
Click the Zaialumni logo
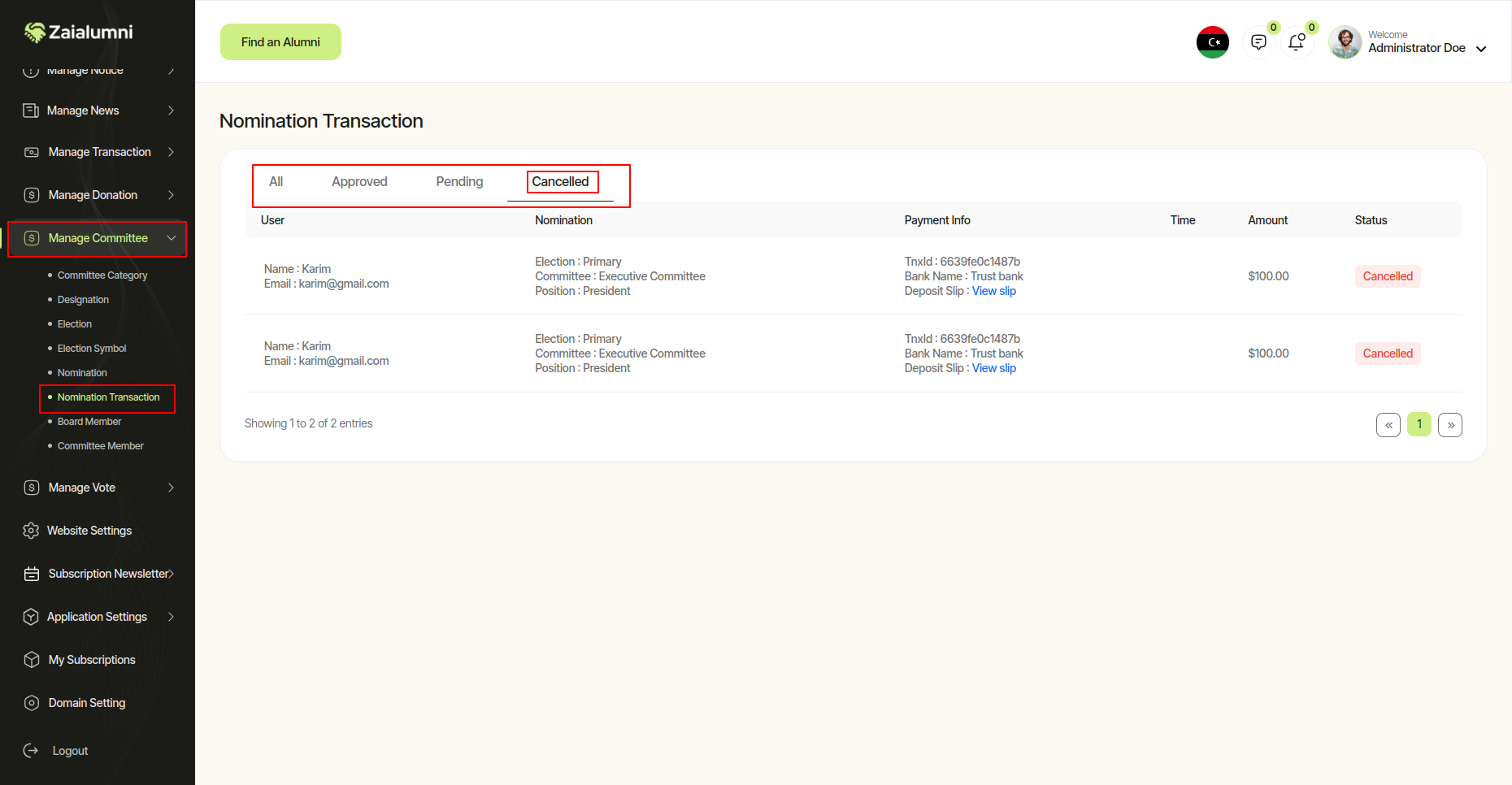(78, 32)
